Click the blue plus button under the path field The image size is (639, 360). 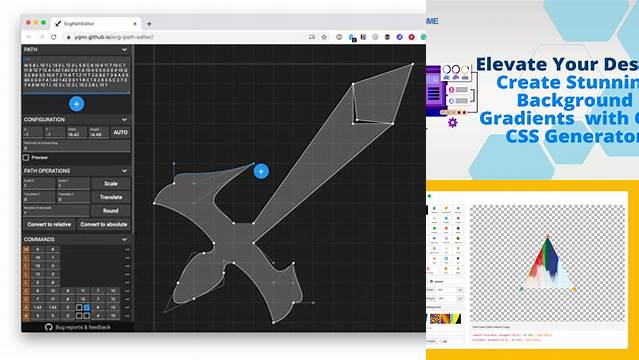coord(77,104)
